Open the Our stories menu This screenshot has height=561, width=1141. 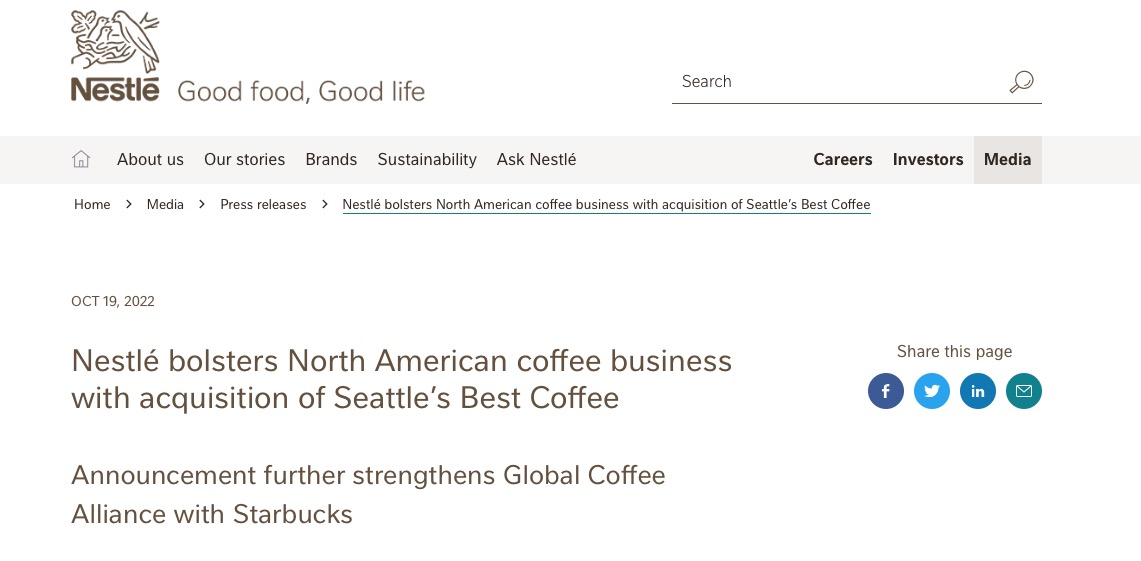pos(244,159)
